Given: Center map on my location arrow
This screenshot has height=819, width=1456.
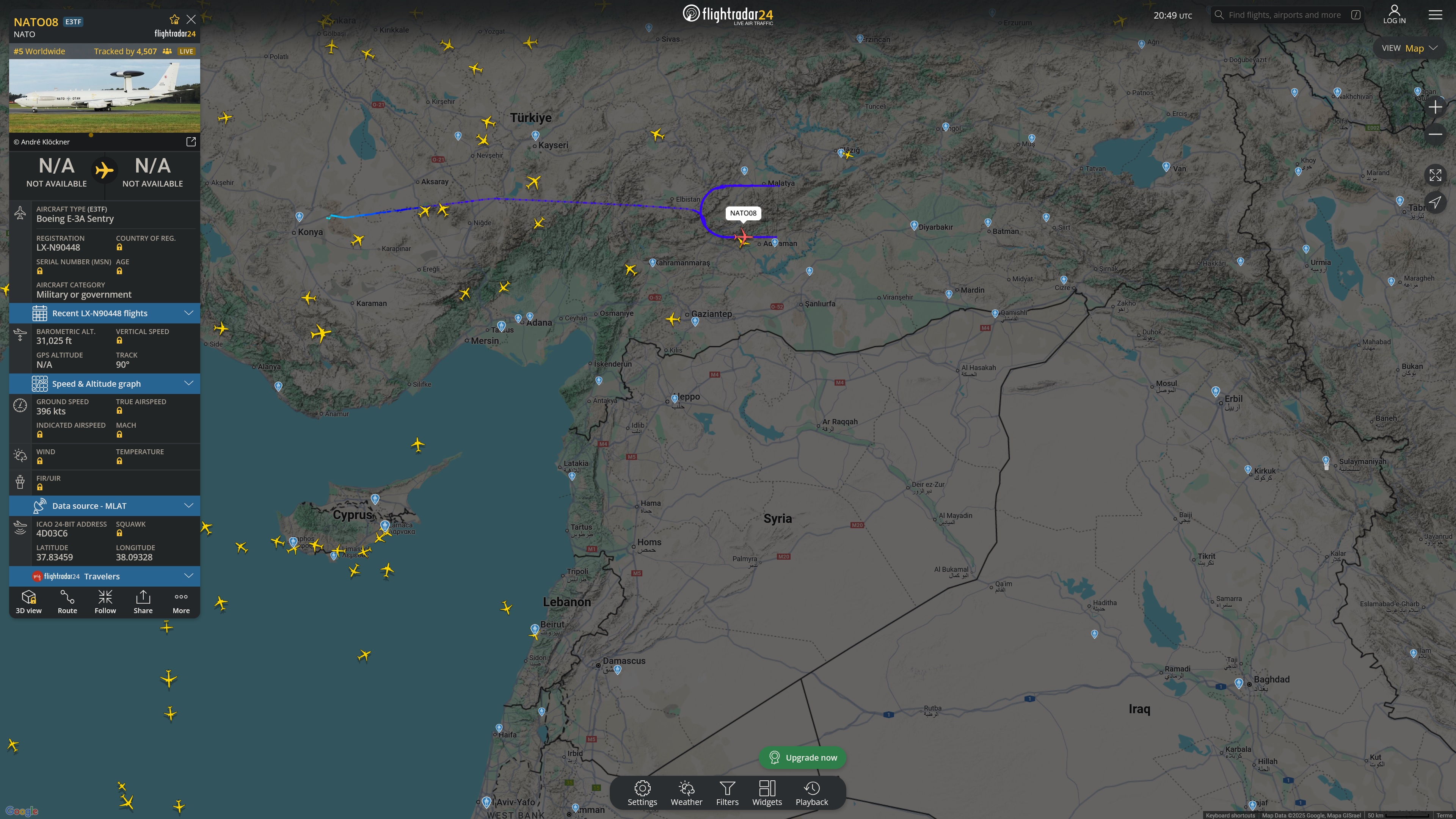Looking at the screenshot, I should [1436, 202].
